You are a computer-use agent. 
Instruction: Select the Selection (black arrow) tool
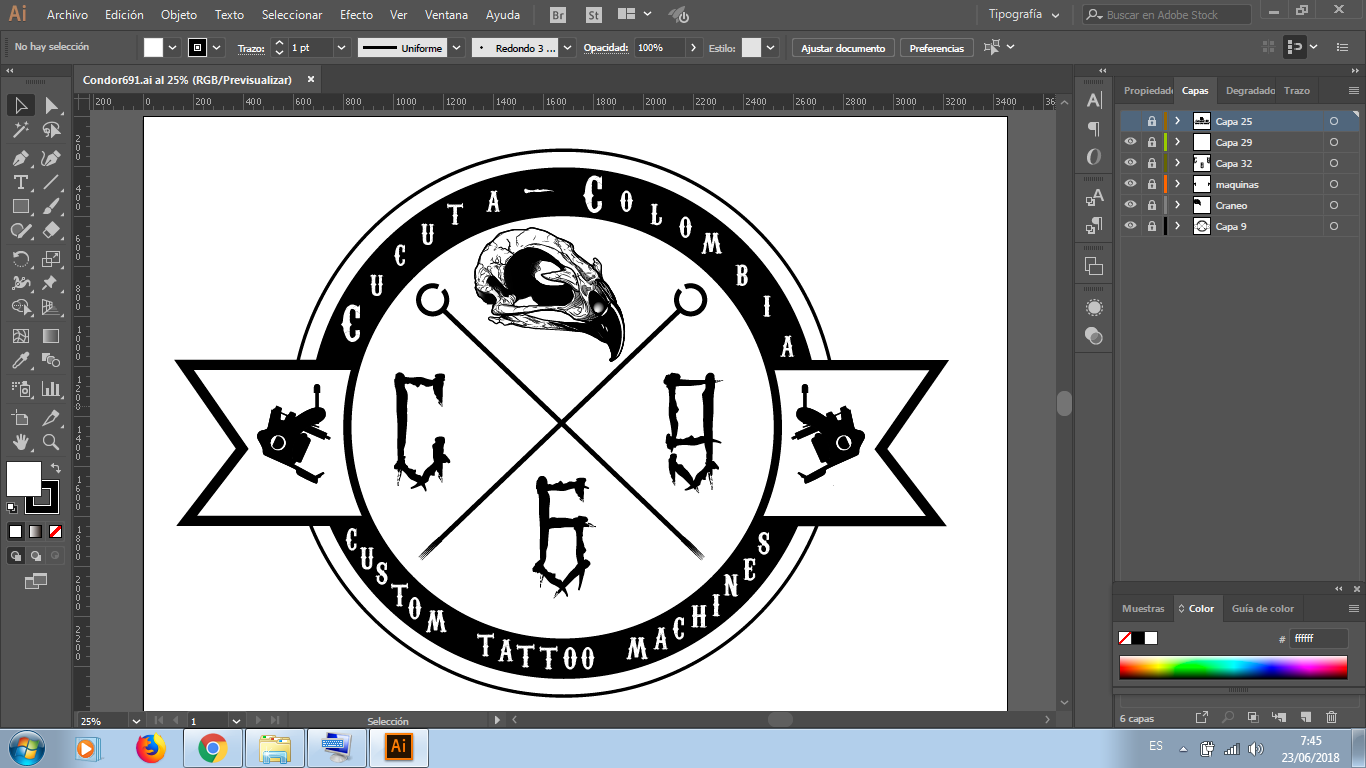coord(20,105)
